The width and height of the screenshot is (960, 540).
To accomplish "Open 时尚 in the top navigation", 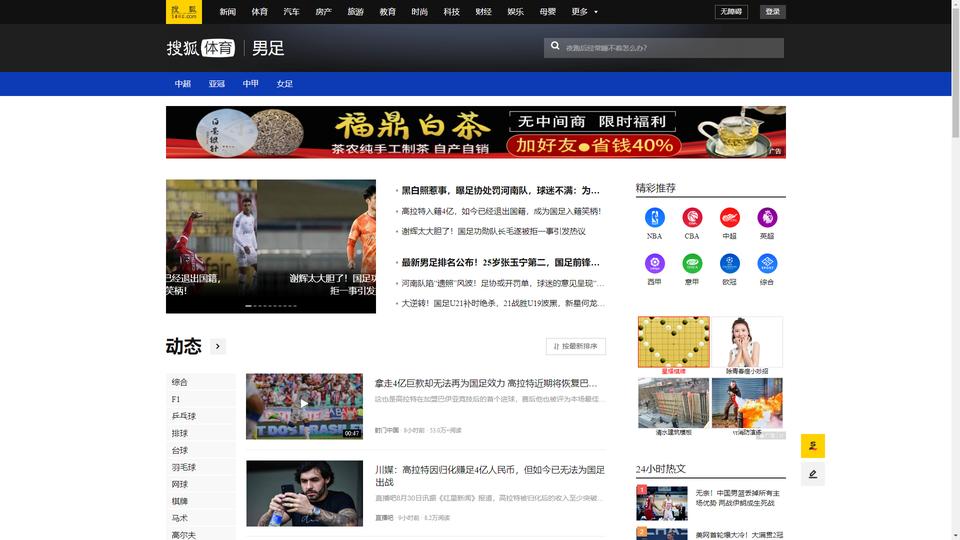I will [419, 12].
